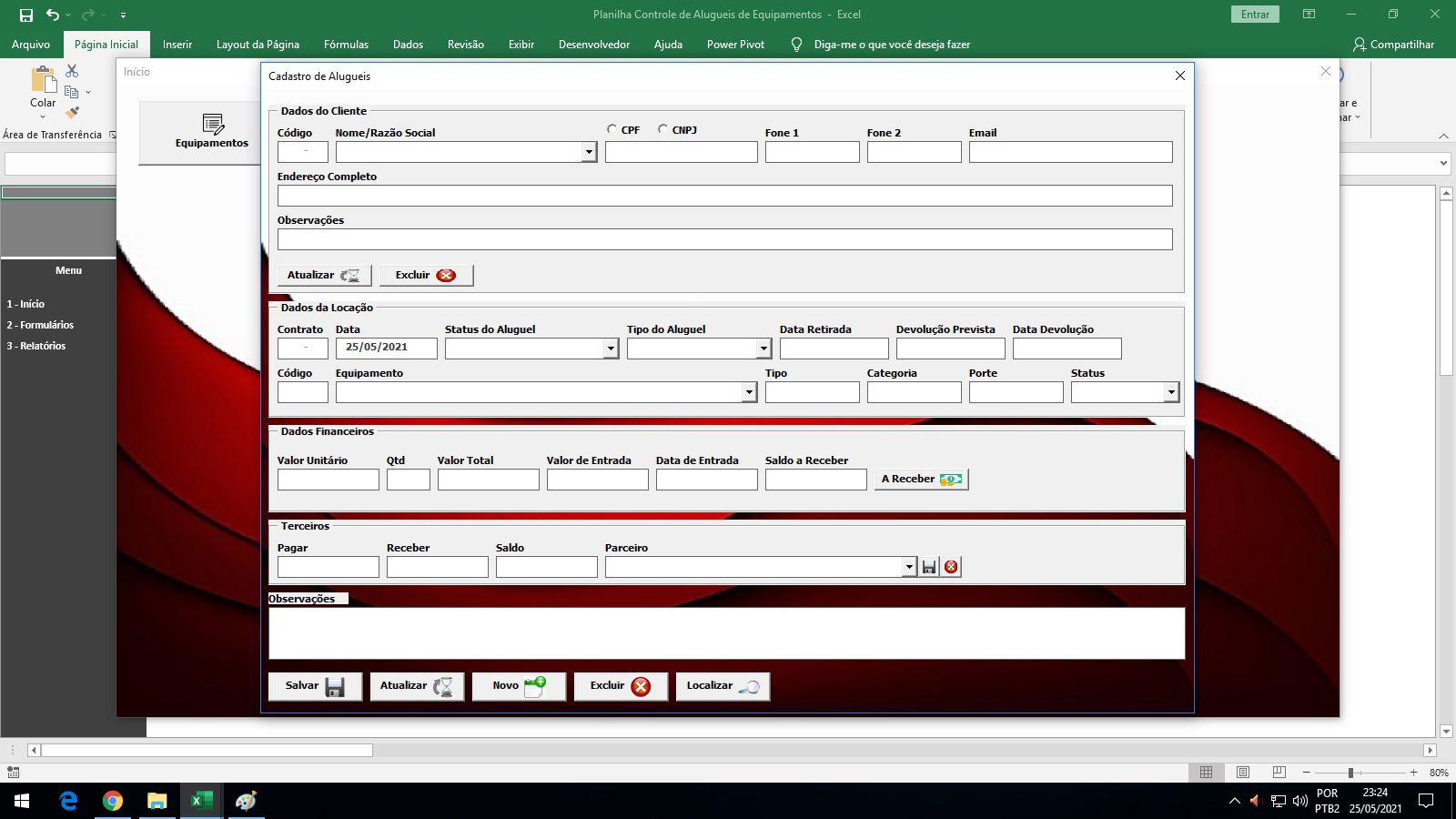This screenshot has width=1456, height=819.
Task: Select the CPF radio button
Action: [612, 129]
